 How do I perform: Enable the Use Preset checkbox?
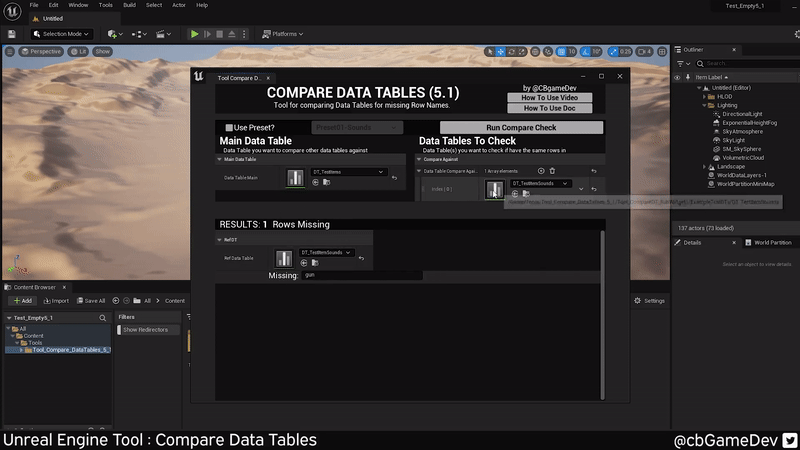(x=228, y=128)
